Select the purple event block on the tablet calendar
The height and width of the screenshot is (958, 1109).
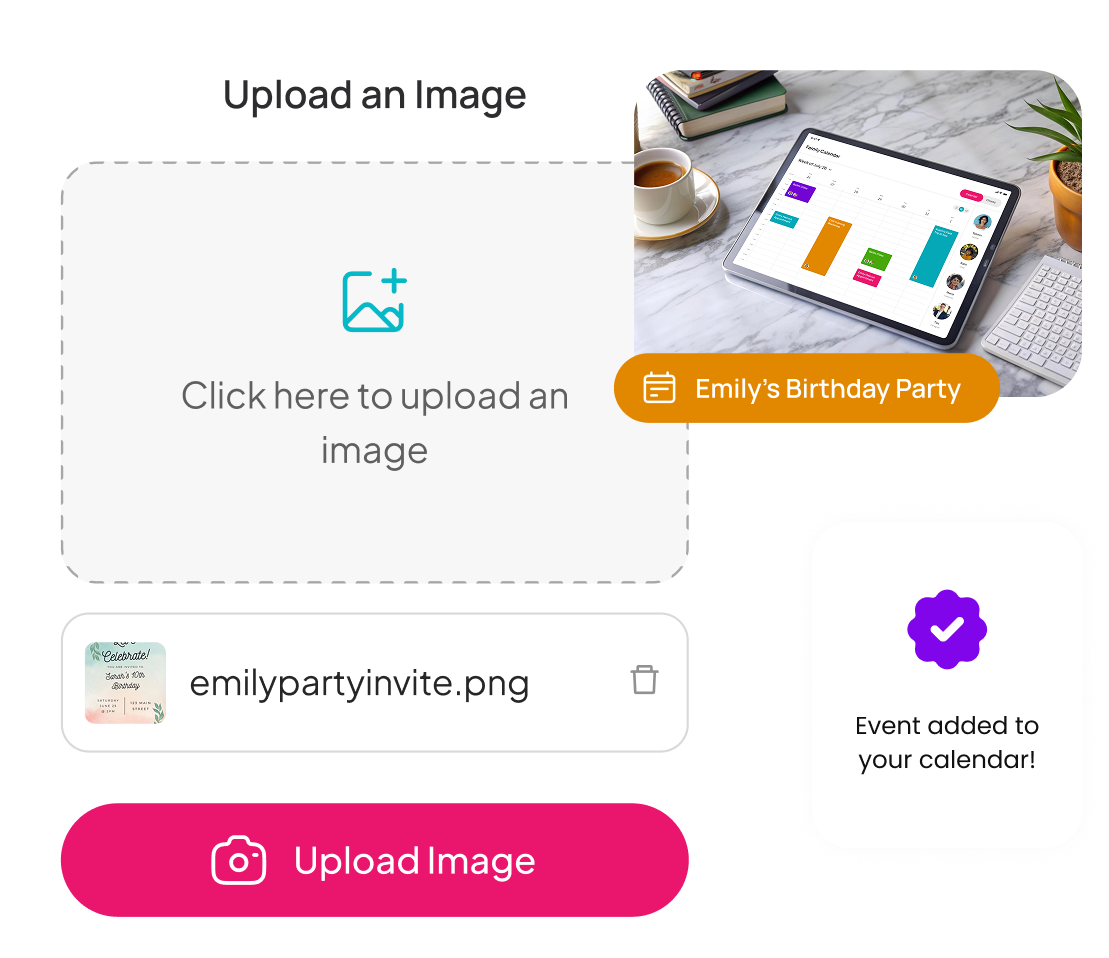800,191
